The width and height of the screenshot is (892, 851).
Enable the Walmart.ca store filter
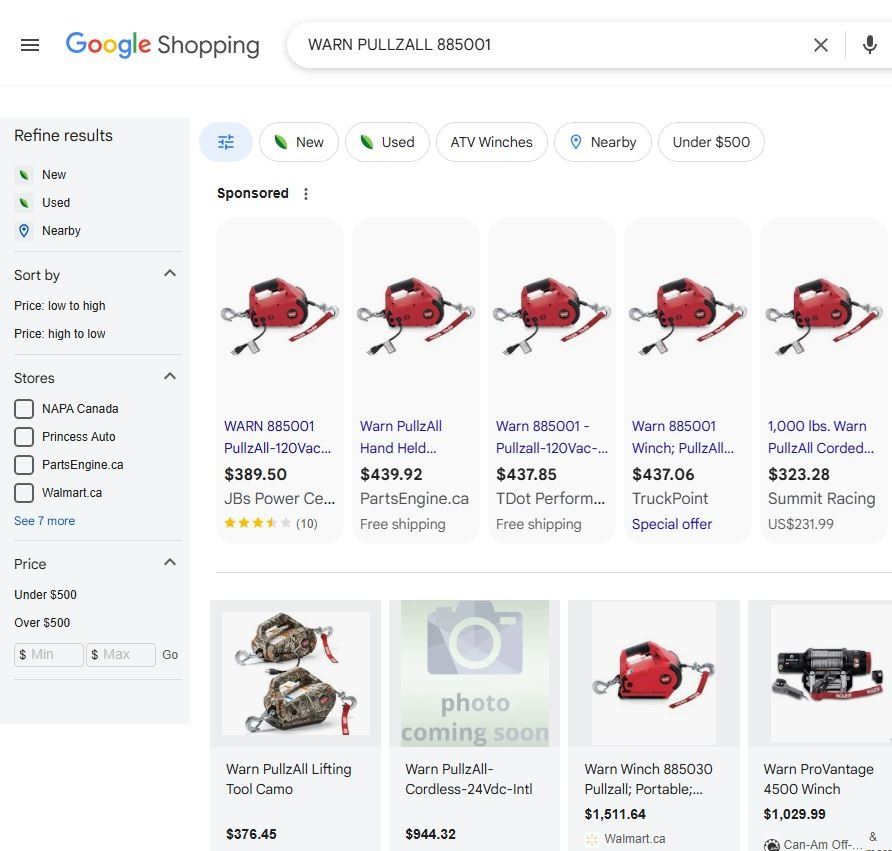24,493
